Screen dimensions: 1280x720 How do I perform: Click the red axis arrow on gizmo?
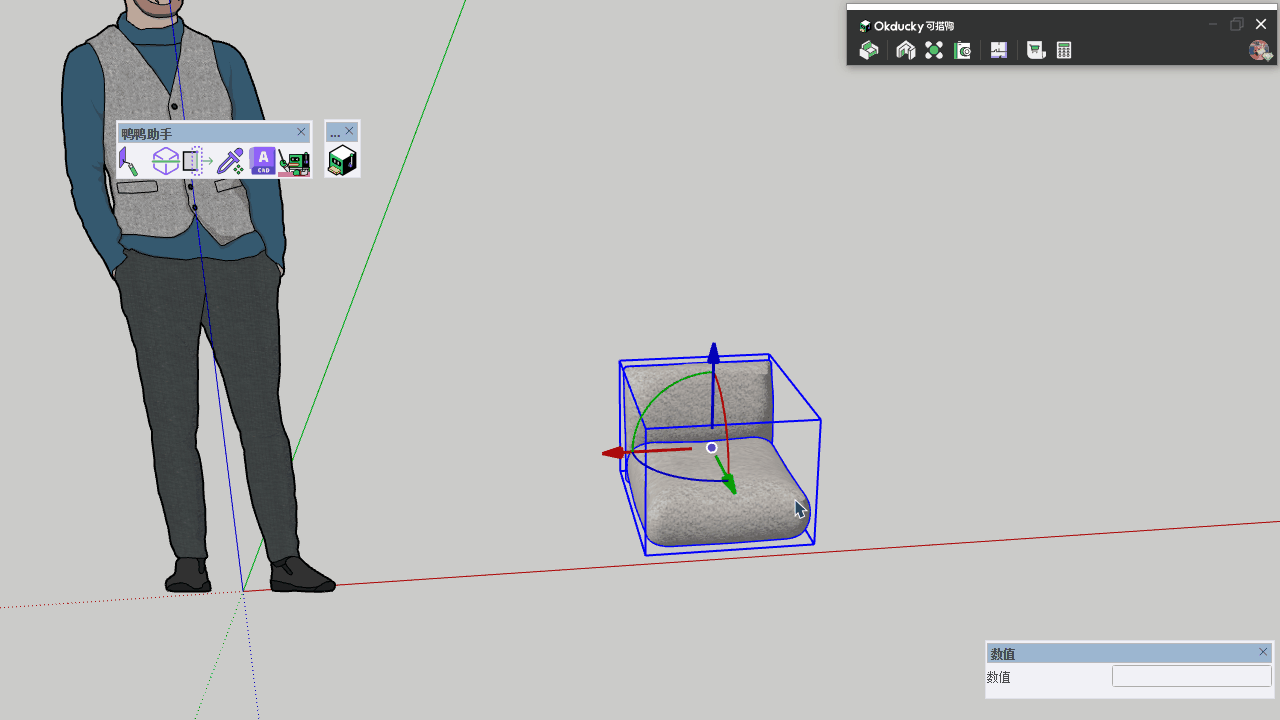612,453
